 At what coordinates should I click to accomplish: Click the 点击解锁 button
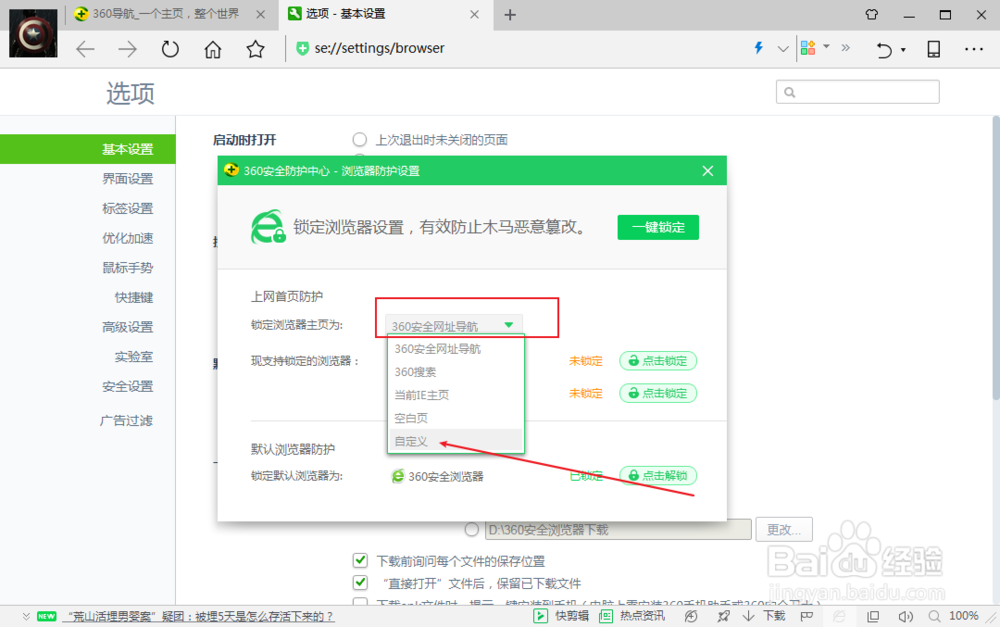658,476
